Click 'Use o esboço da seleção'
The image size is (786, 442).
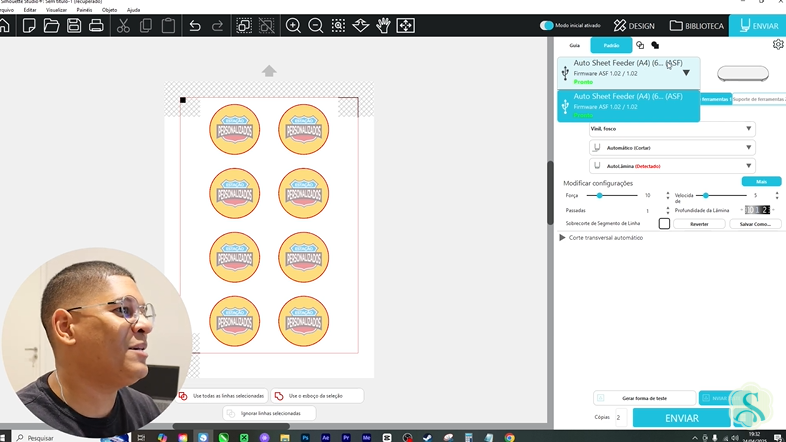pos(317,396)
